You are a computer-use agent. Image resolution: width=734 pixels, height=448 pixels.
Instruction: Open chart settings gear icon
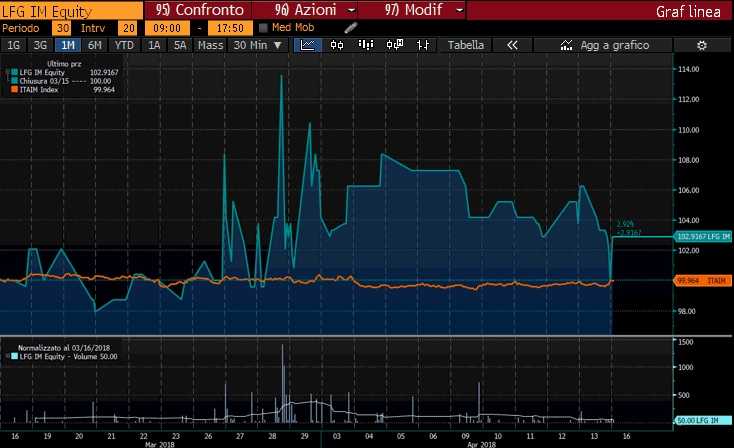coord(701,45)
